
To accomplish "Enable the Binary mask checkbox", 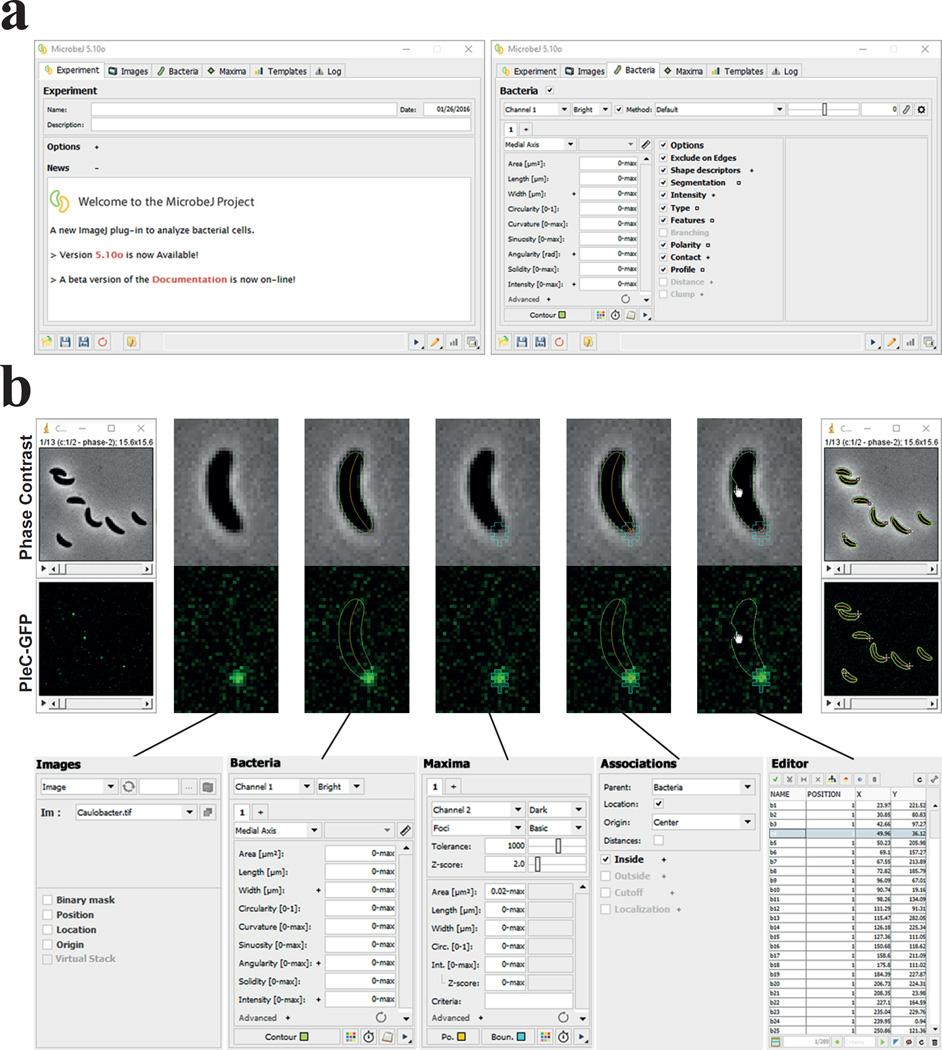I will click(x=48, y=900).
